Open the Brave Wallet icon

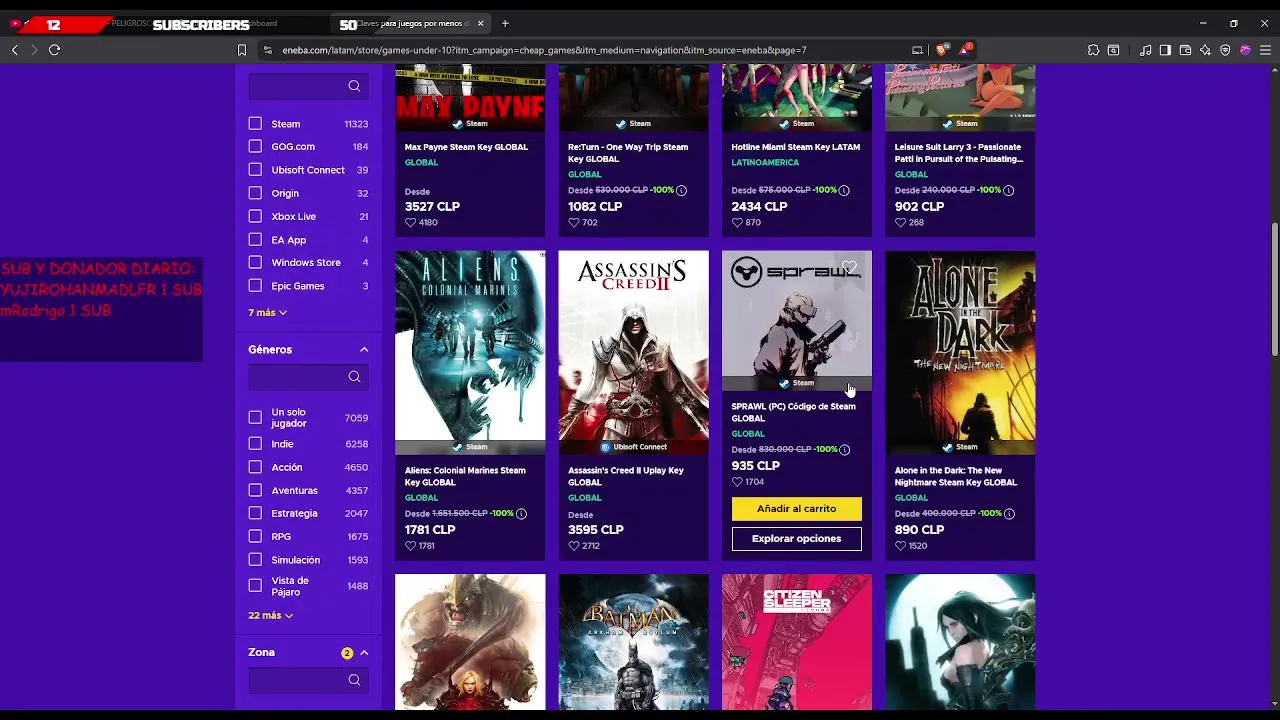(1185, 50)
